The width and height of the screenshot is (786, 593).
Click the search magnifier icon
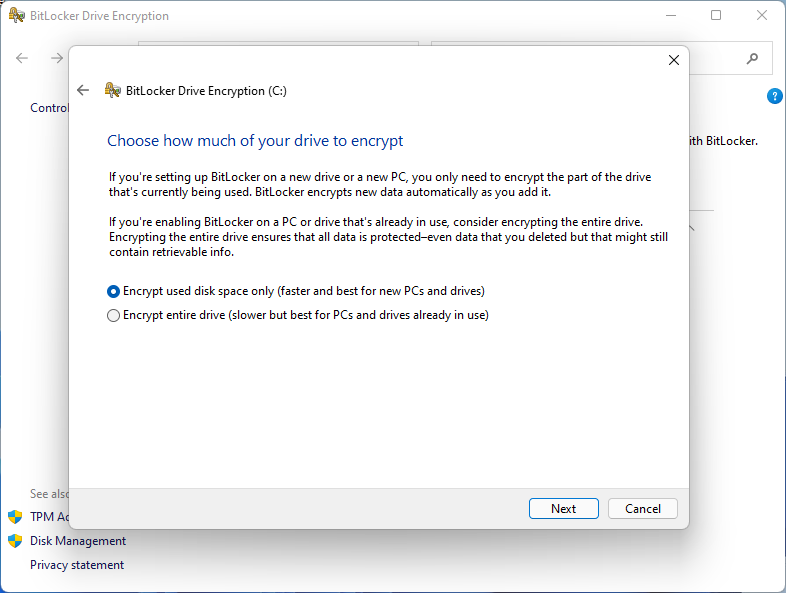pos(753,59)
